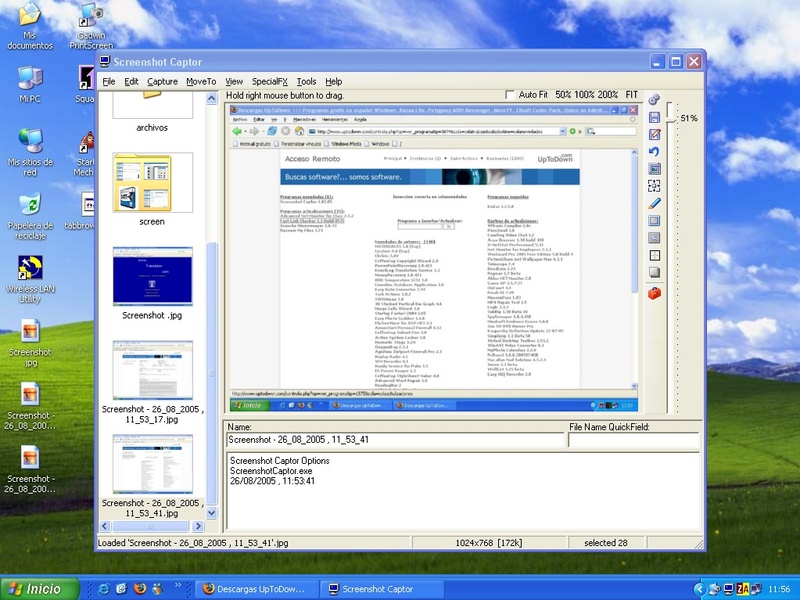Open the Help menu
Image resolution: width=800 pixels, height=600 pixels.
(334, 82)
